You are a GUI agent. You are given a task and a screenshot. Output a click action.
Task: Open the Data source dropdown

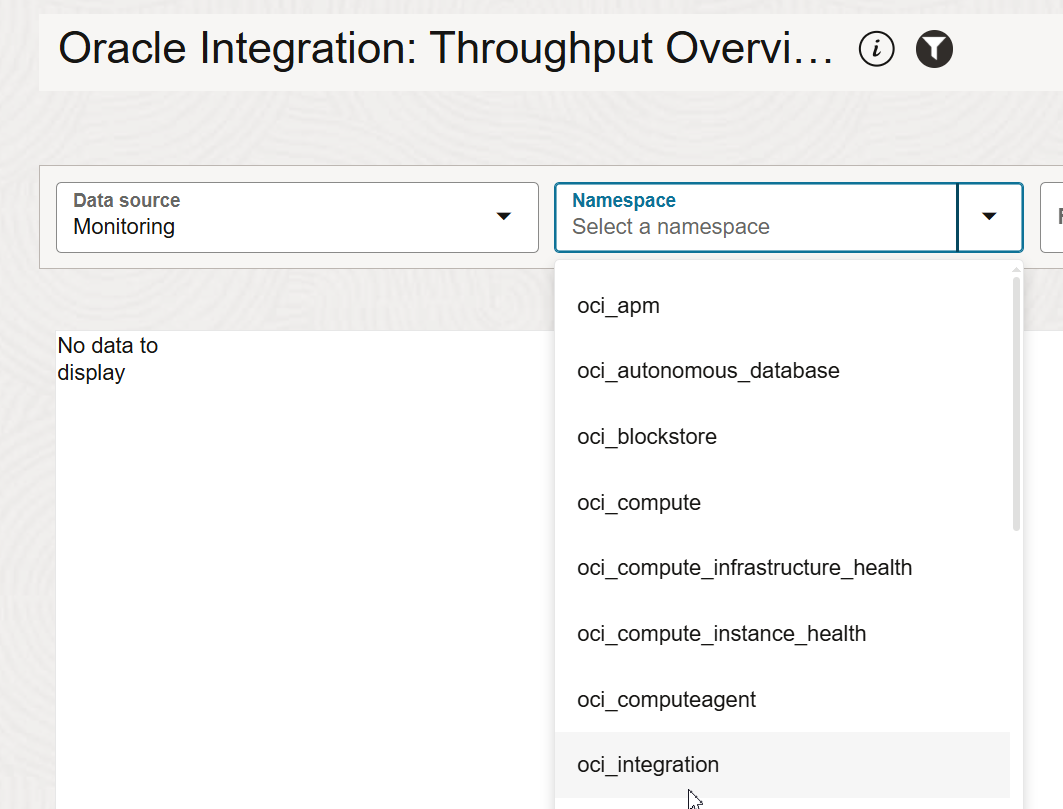297,217
